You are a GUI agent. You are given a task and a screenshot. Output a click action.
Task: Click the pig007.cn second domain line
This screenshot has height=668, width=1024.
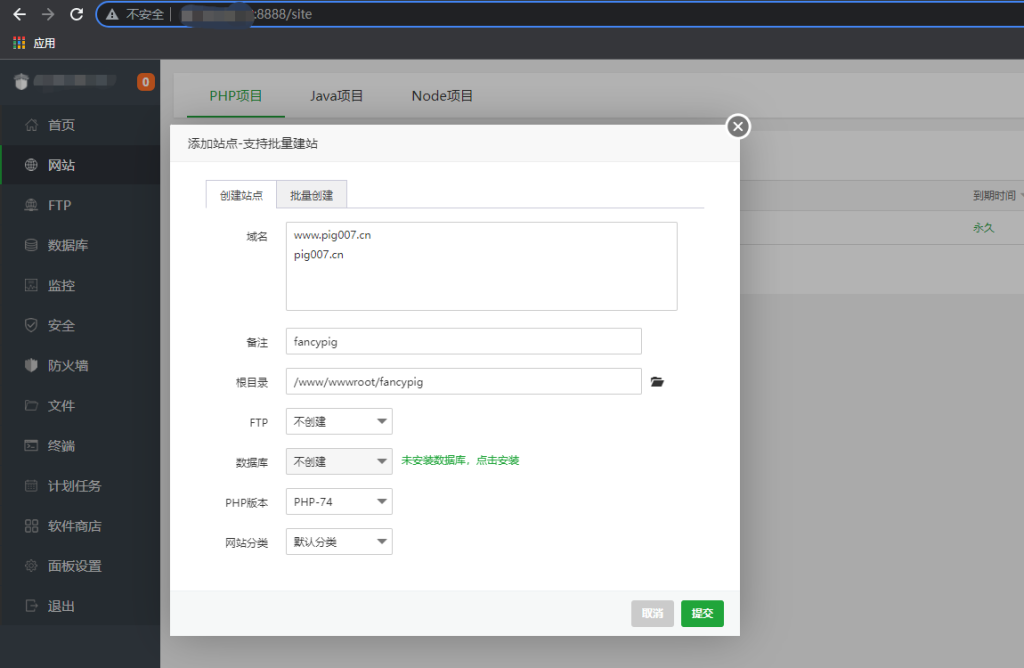tap(319, 255)
